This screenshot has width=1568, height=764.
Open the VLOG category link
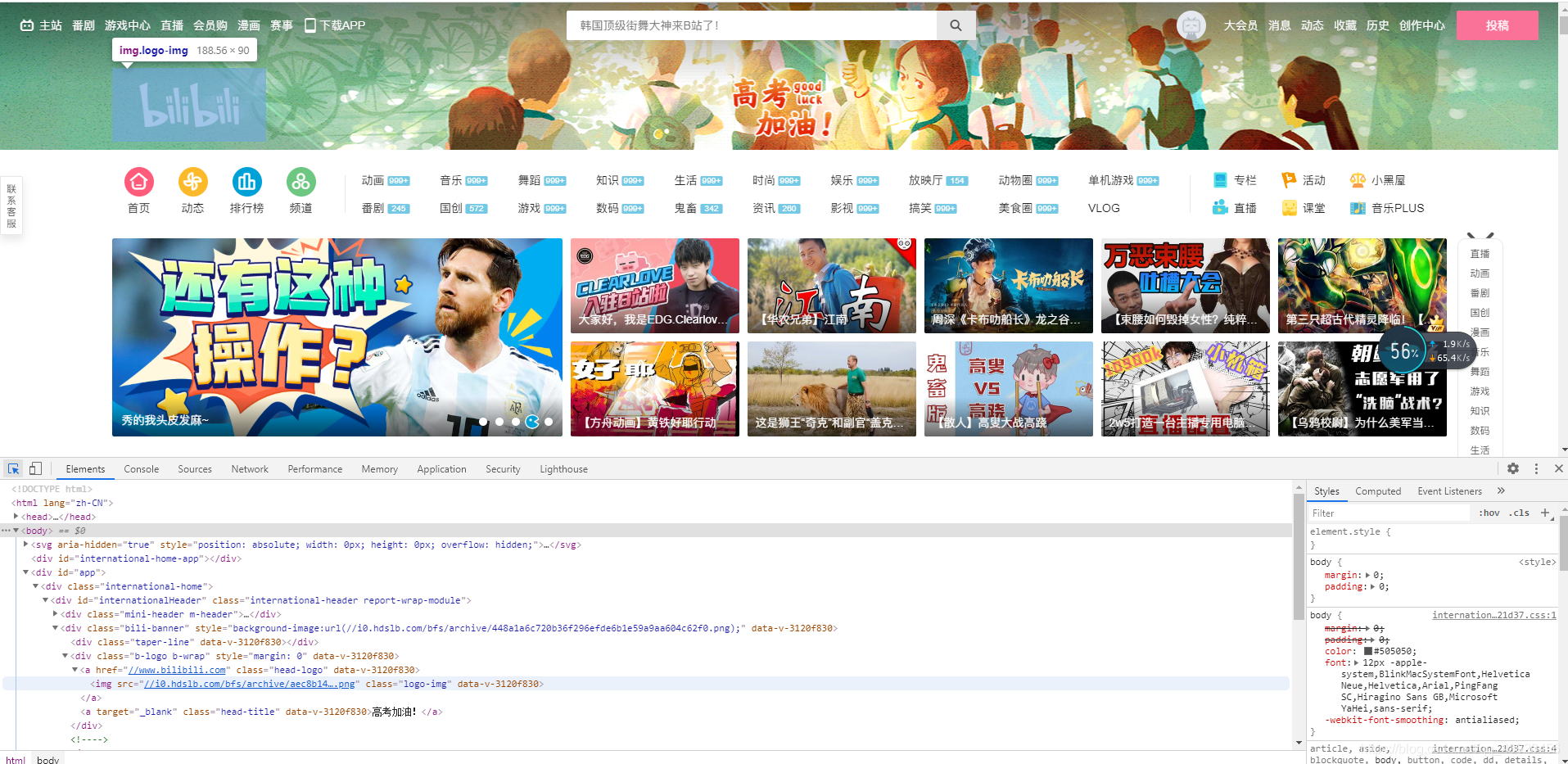point(1104,208)
